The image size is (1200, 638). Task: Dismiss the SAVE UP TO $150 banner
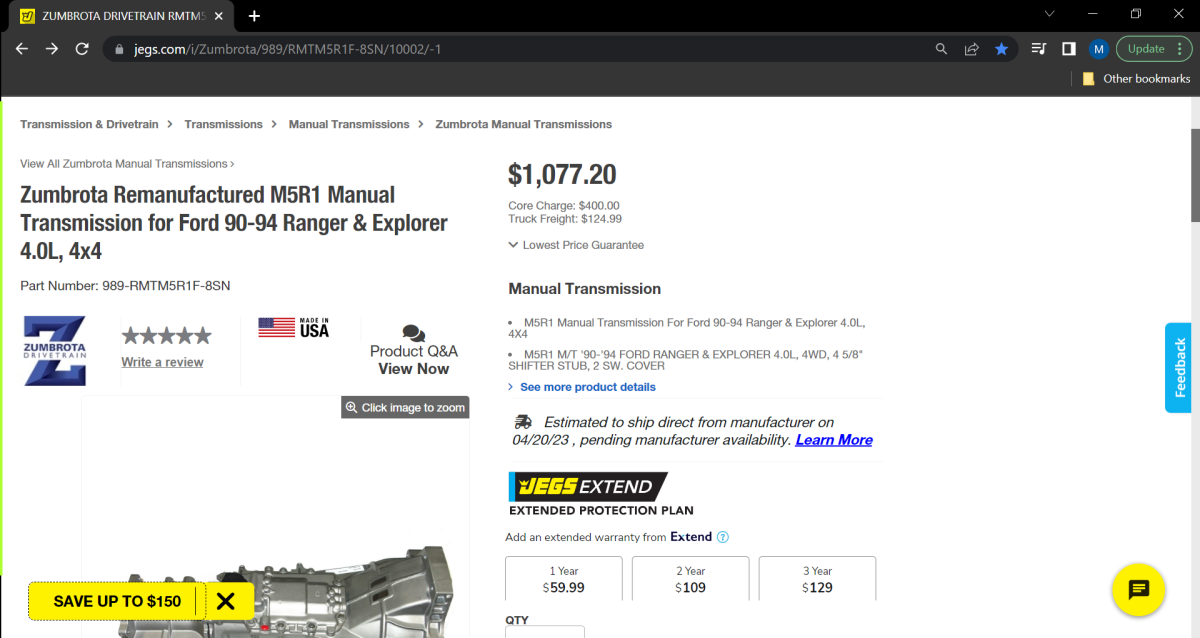226,601
